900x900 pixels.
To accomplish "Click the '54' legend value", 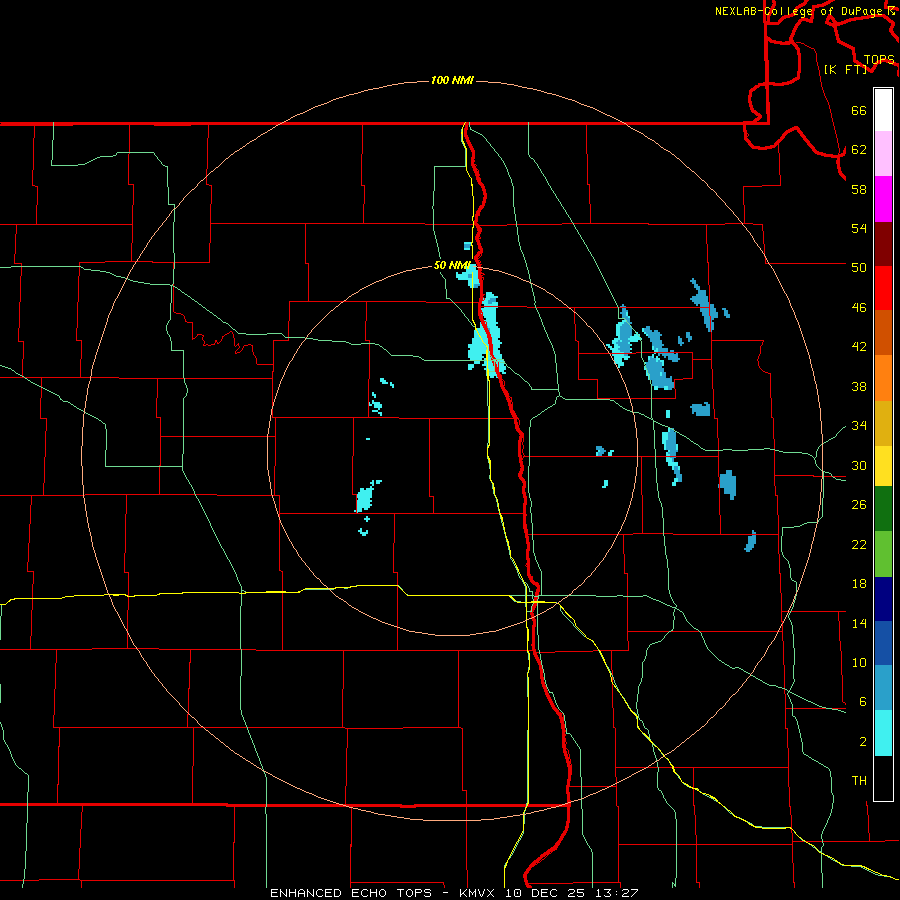I will pos(859,228).
